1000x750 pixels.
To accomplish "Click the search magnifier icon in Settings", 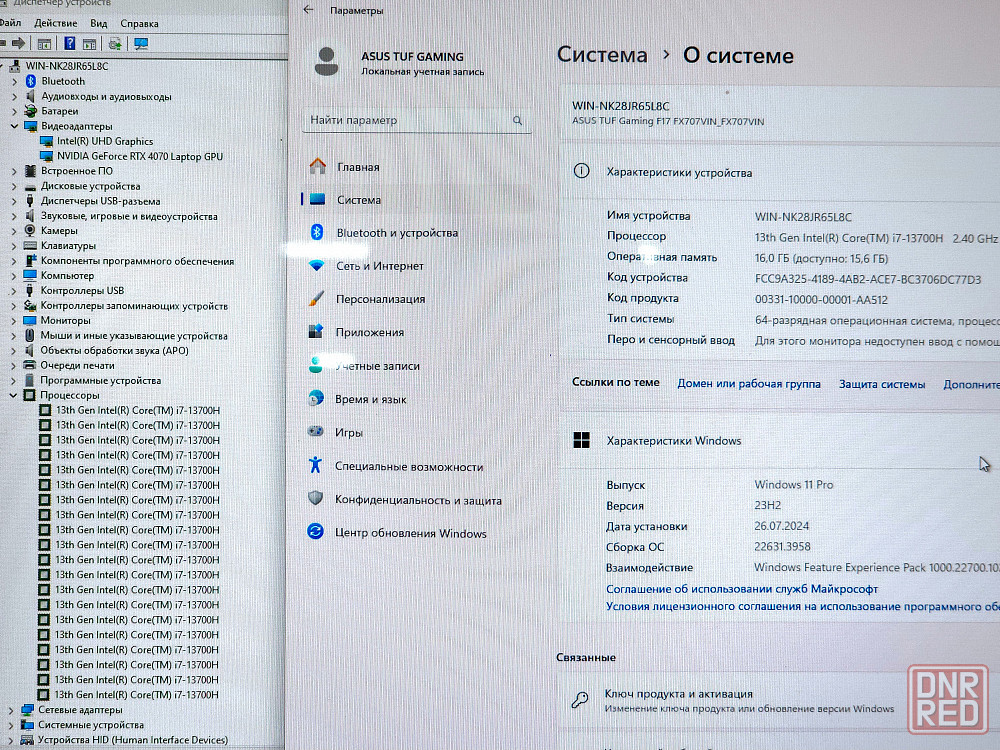I will pyautogui.click(x=517, y=120).
